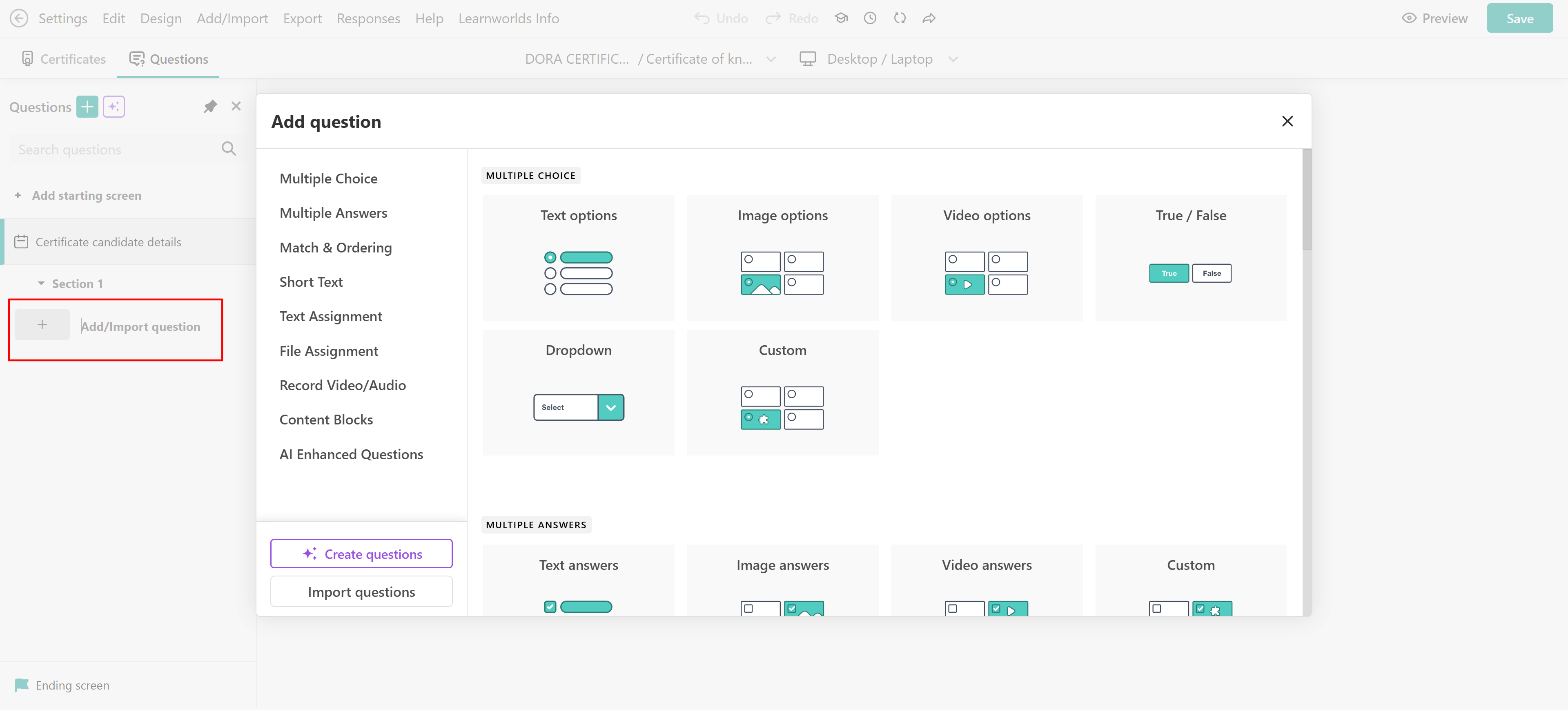
Task: Click the sync refresh icon in toolbar
Action: point(900,18)
